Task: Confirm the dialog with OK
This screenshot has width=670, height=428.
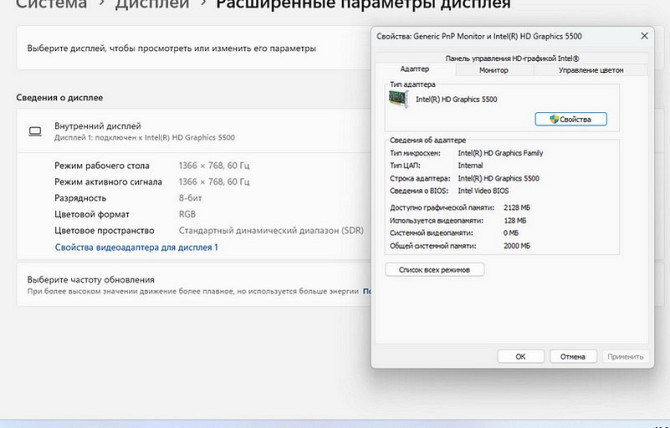Action: (x=520, y=356)
